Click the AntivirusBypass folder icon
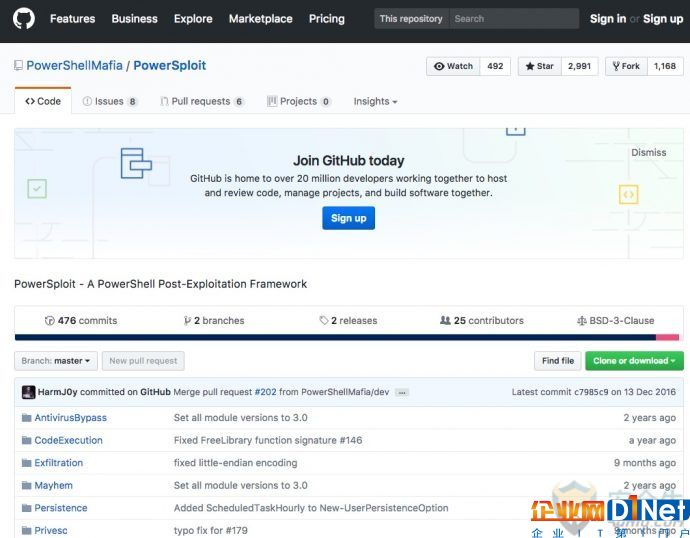Screen dimensions: 690x538 (27, 417)
